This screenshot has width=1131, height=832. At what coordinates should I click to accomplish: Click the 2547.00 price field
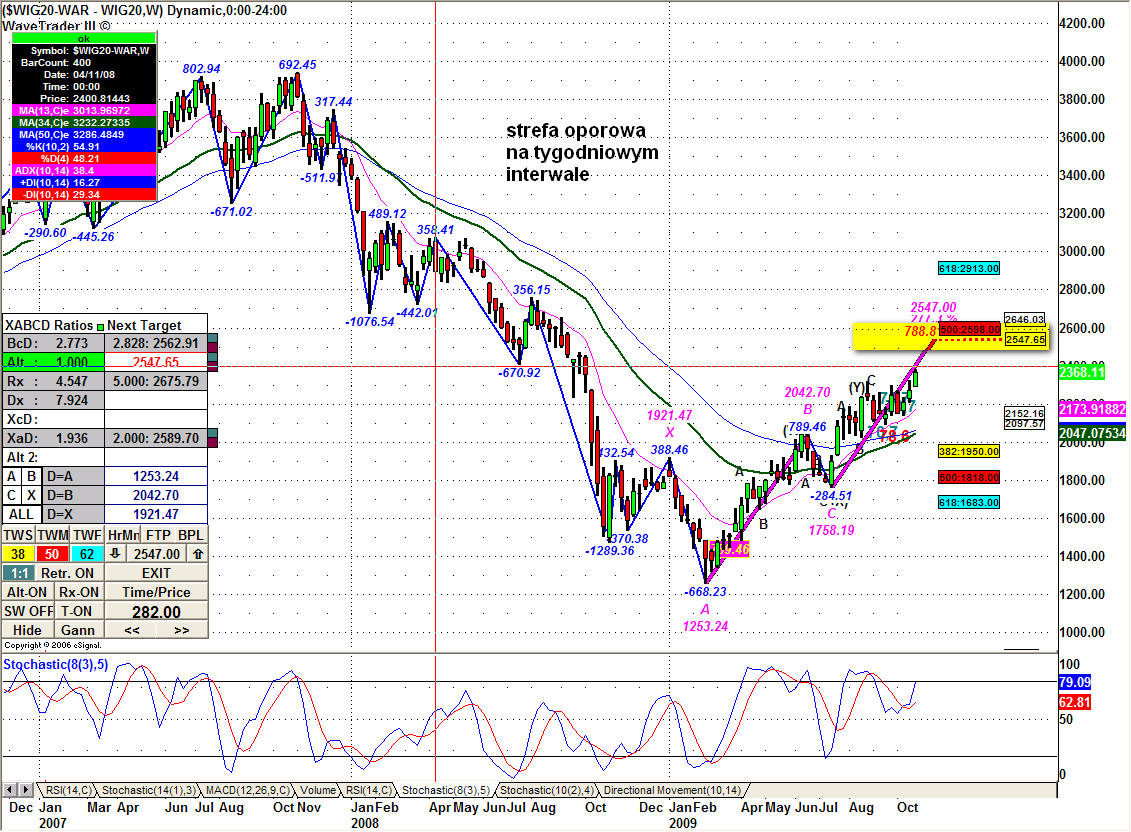157,553
